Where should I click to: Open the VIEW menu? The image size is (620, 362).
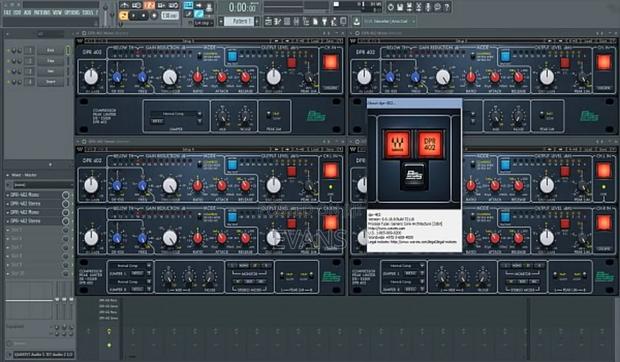point(57,13)
